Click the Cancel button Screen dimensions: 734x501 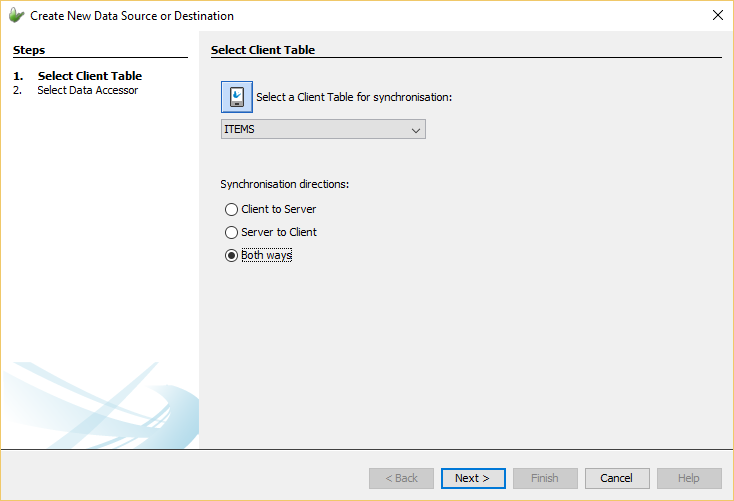coord(617,478)
